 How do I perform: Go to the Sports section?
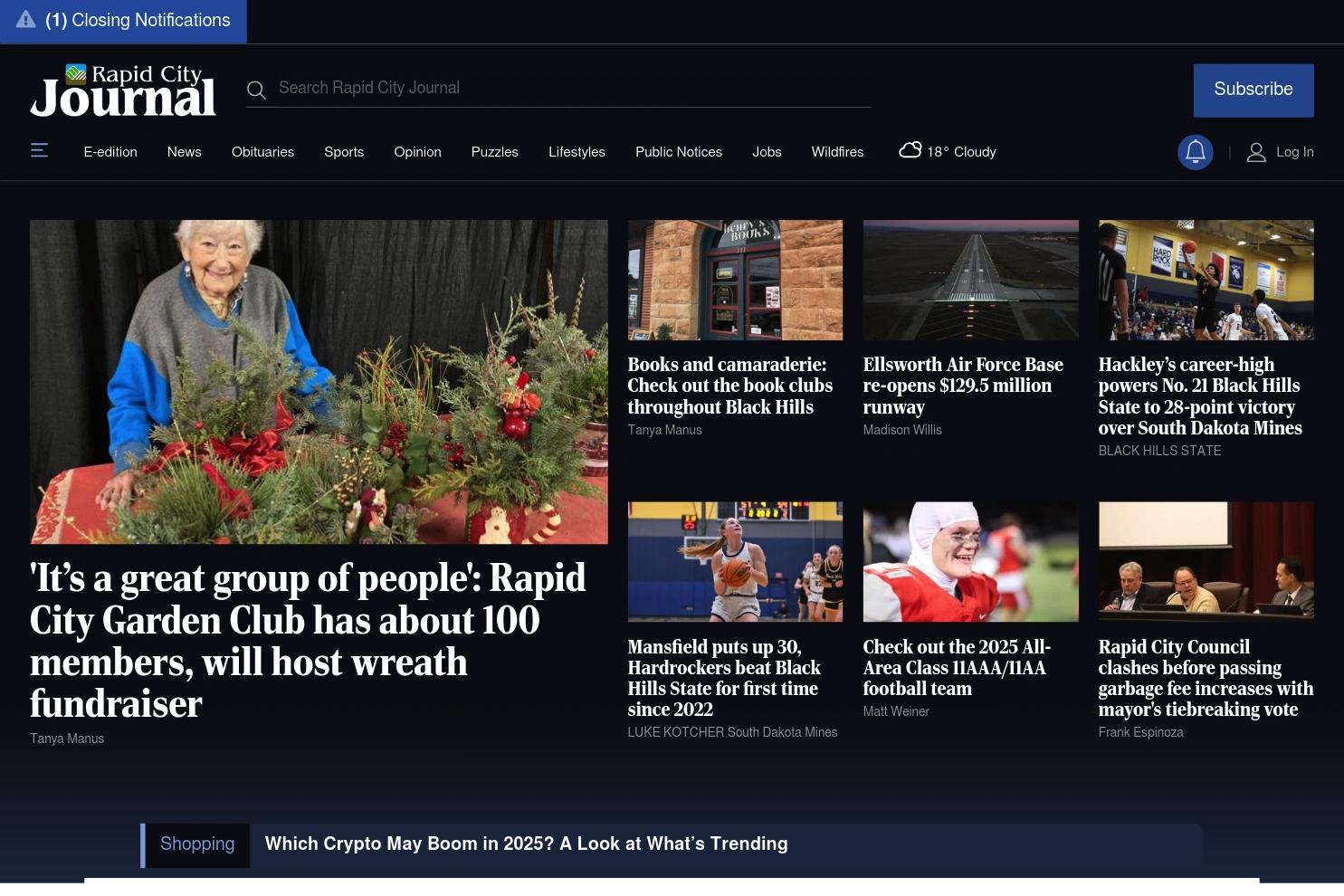coord(344,152)
